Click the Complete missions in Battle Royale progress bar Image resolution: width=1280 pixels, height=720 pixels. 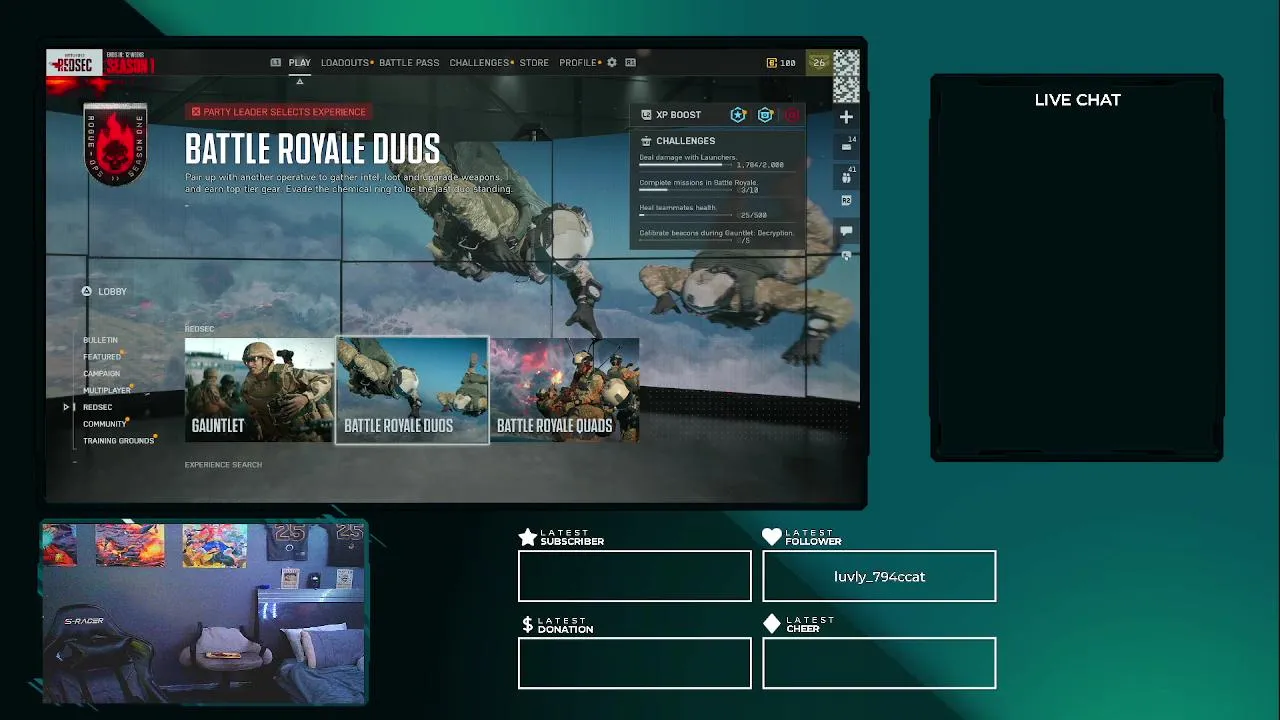[x=686, y=190]
